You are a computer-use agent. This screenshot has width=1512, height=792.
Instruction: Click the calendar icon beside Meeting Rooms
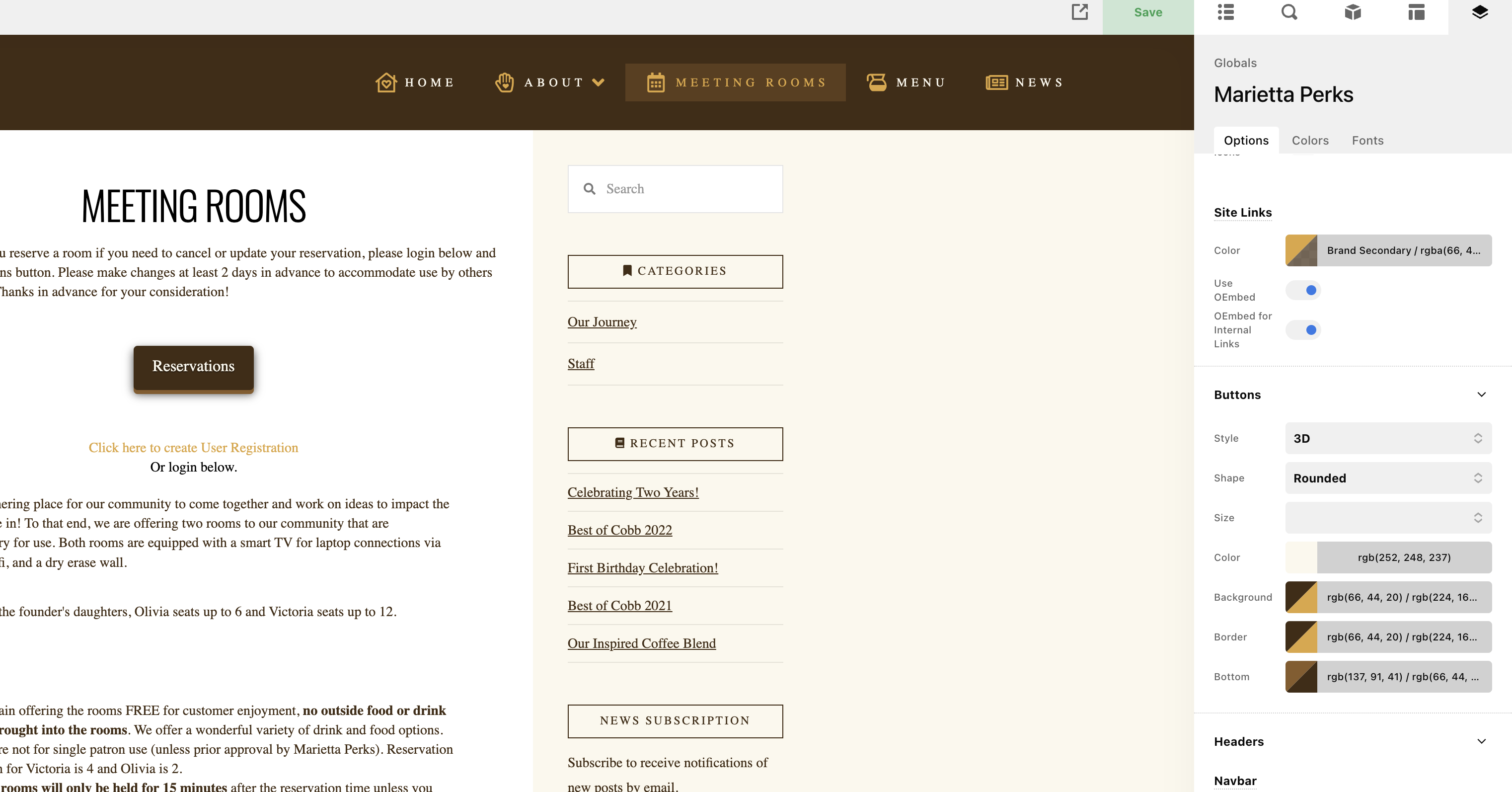(656, 82)
